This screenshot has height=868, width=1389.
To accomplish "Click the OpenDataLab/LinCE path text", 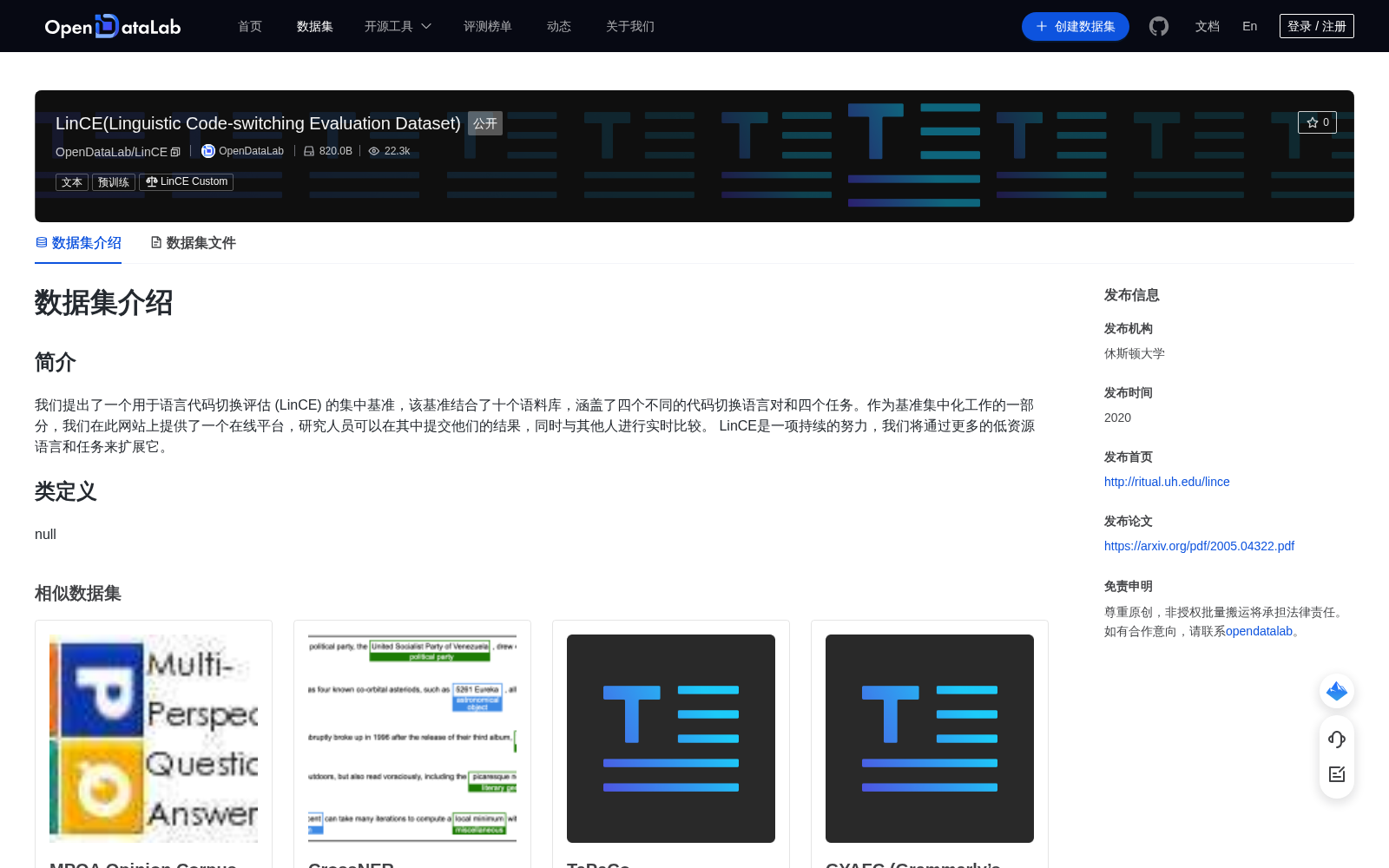I will [x=111, y=152].
